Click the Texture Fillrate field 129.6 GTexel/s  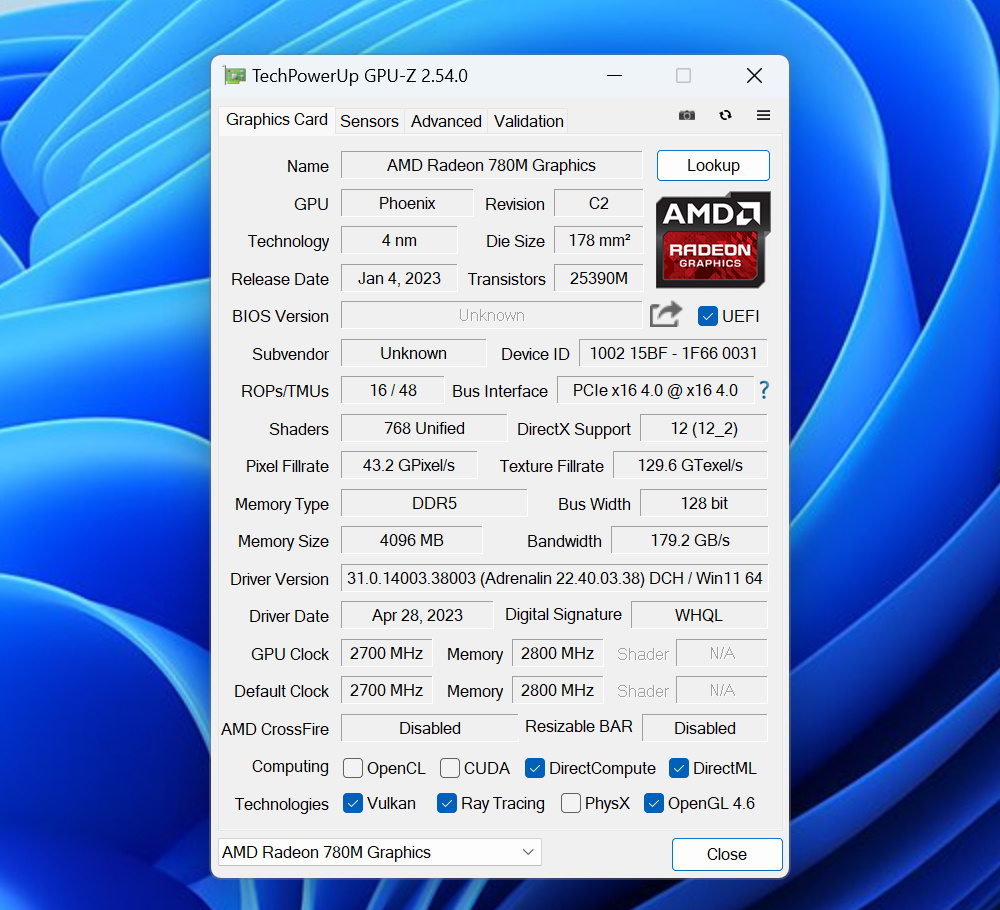(690, 465)
